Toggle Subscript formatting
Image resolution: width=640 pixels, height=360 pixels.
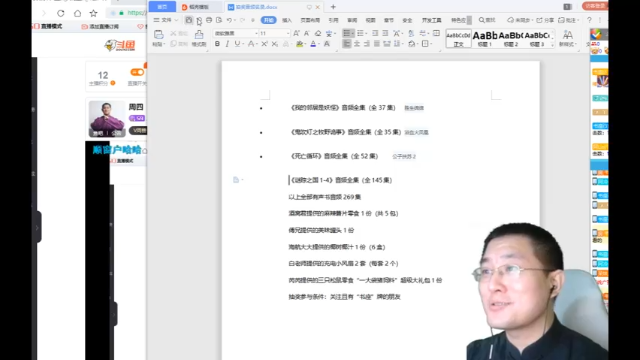[275, 44]
